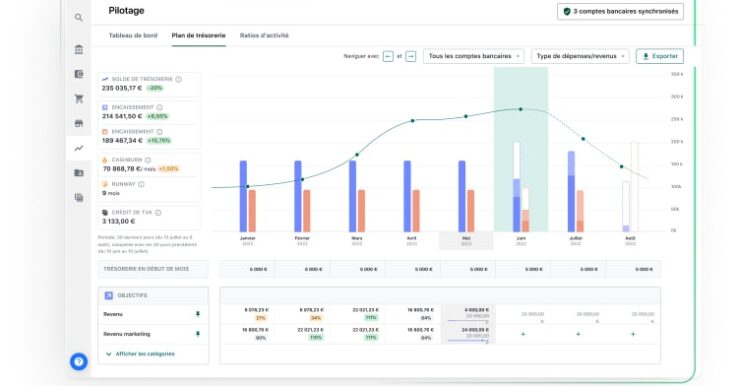738x386 pixels.
Task: Click the Revenu marketing row label
Action: [x=127, y=334]
